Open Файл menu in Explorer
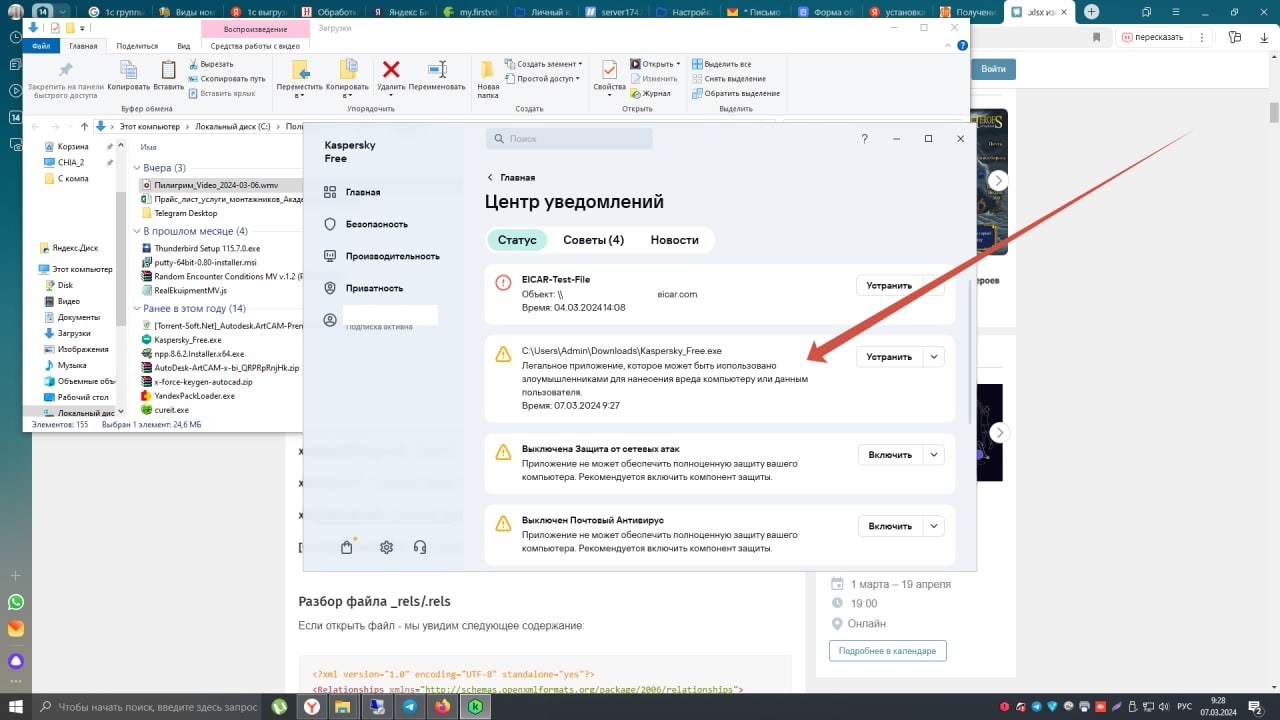The image size is (1280, 720). pyautogui.click(x=41, y=46)
